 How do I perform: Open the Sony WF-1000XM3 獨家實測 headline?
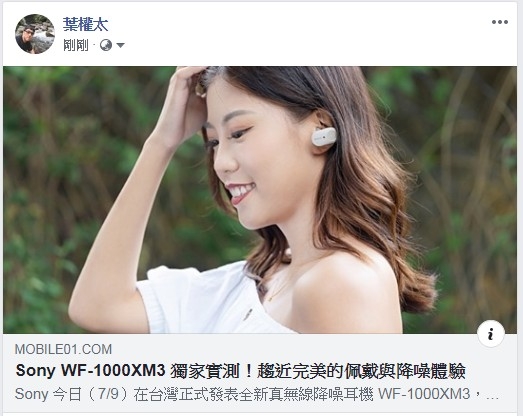[240, 371]
